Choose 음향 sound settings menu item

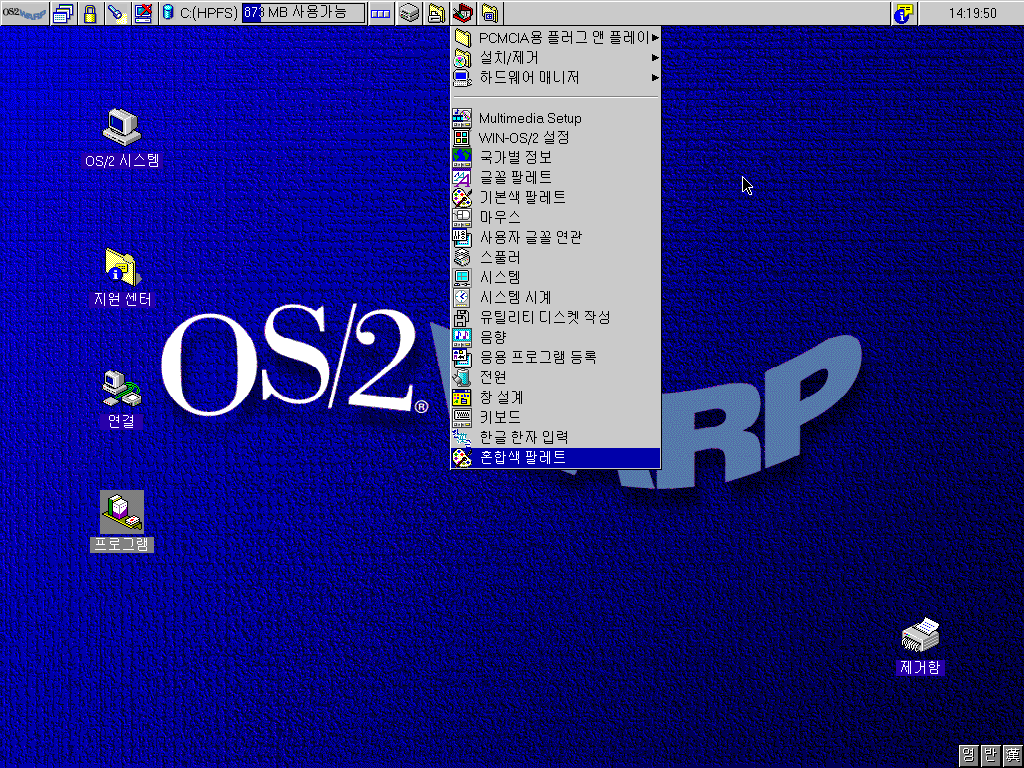[x=556, y=338]
